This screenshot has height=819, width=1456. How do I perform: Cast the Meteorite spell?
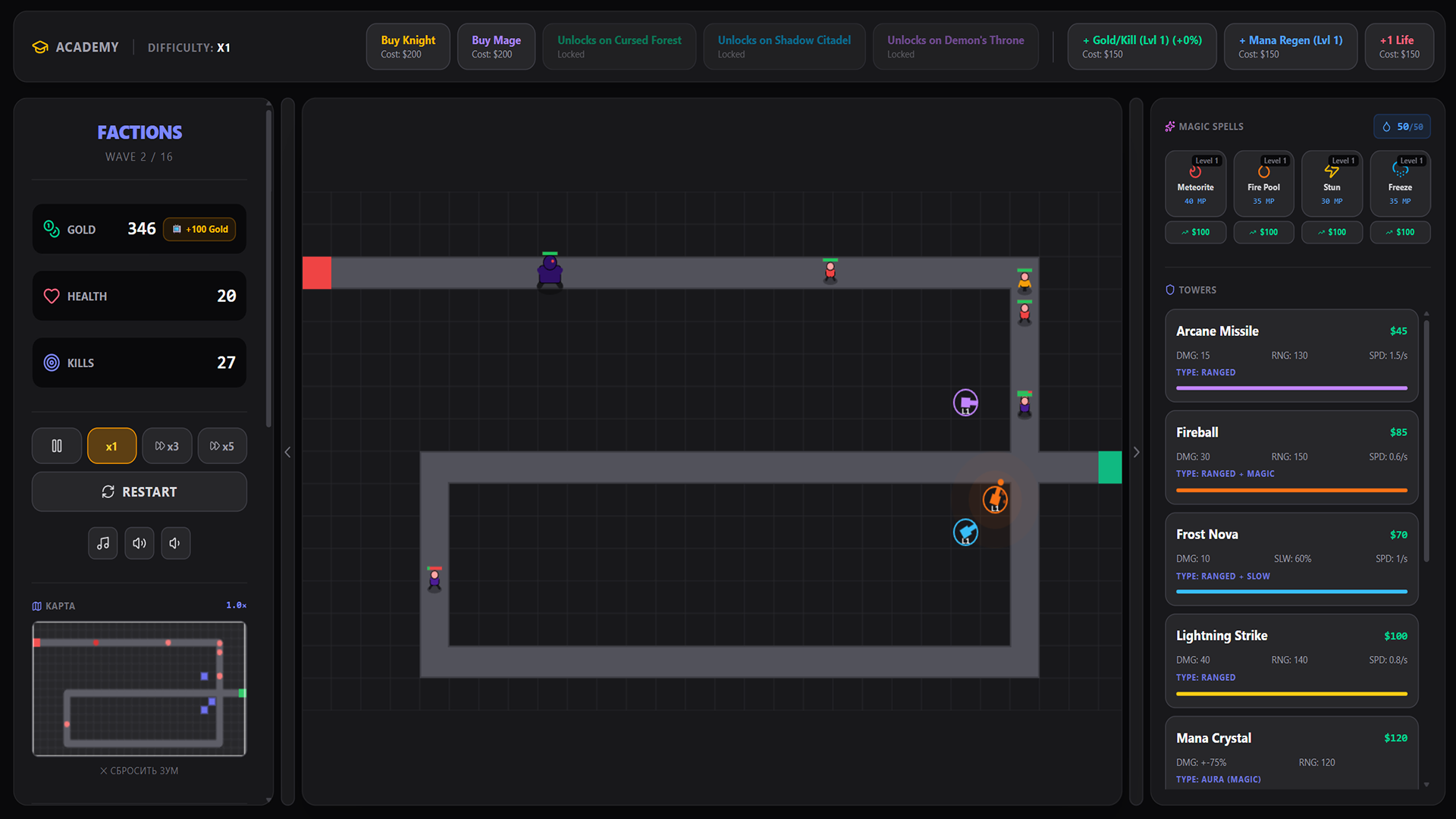coord(1195,183)
